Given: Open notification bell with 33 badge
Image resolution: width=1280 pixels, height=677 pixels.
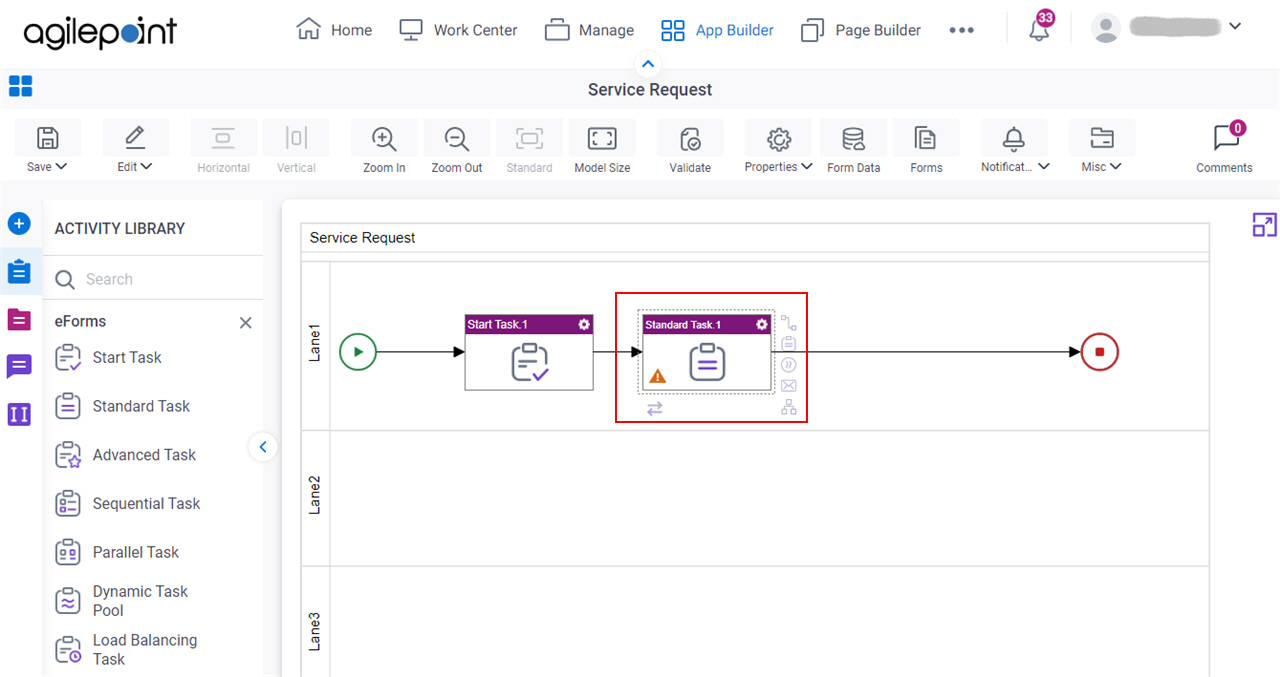Looking at the screenshot, I should click(x=1040, y=28).
